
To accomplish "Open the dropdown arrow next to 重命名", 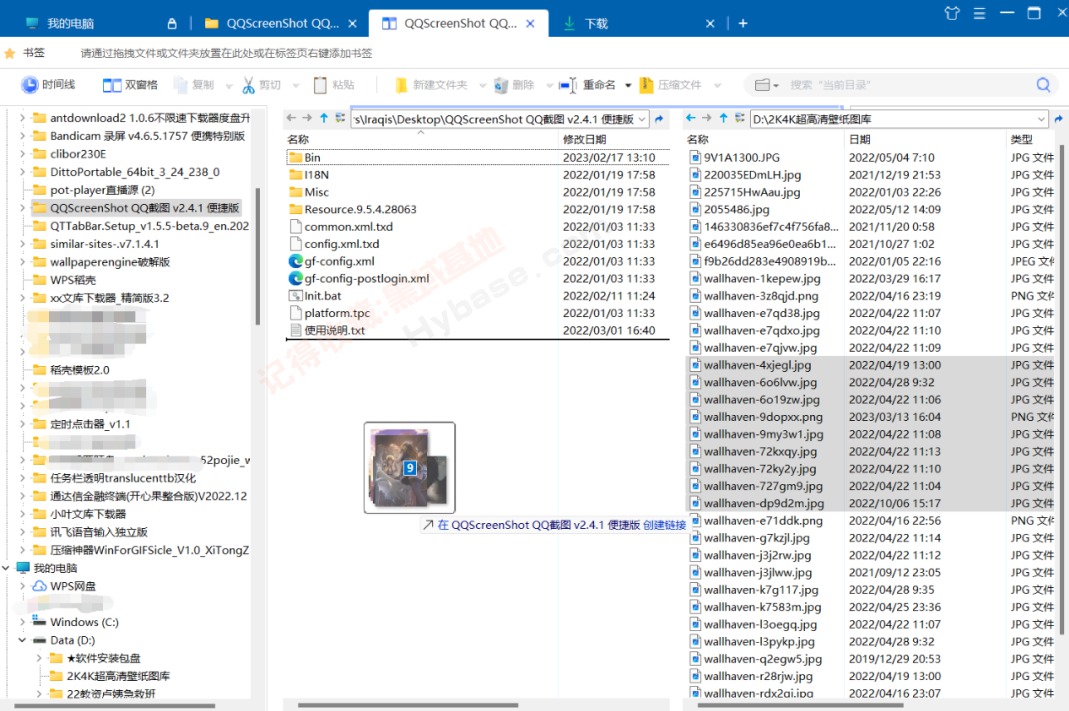I will 628,85.
